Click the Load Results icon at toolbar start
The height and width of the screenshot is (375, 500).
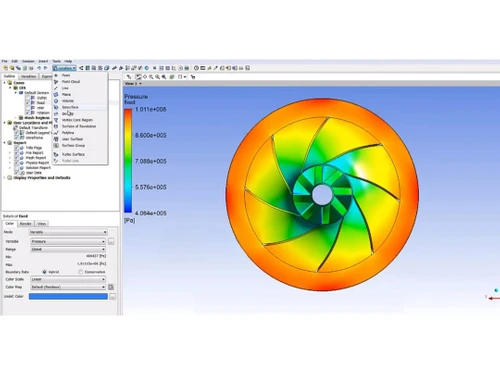(5, 68)
